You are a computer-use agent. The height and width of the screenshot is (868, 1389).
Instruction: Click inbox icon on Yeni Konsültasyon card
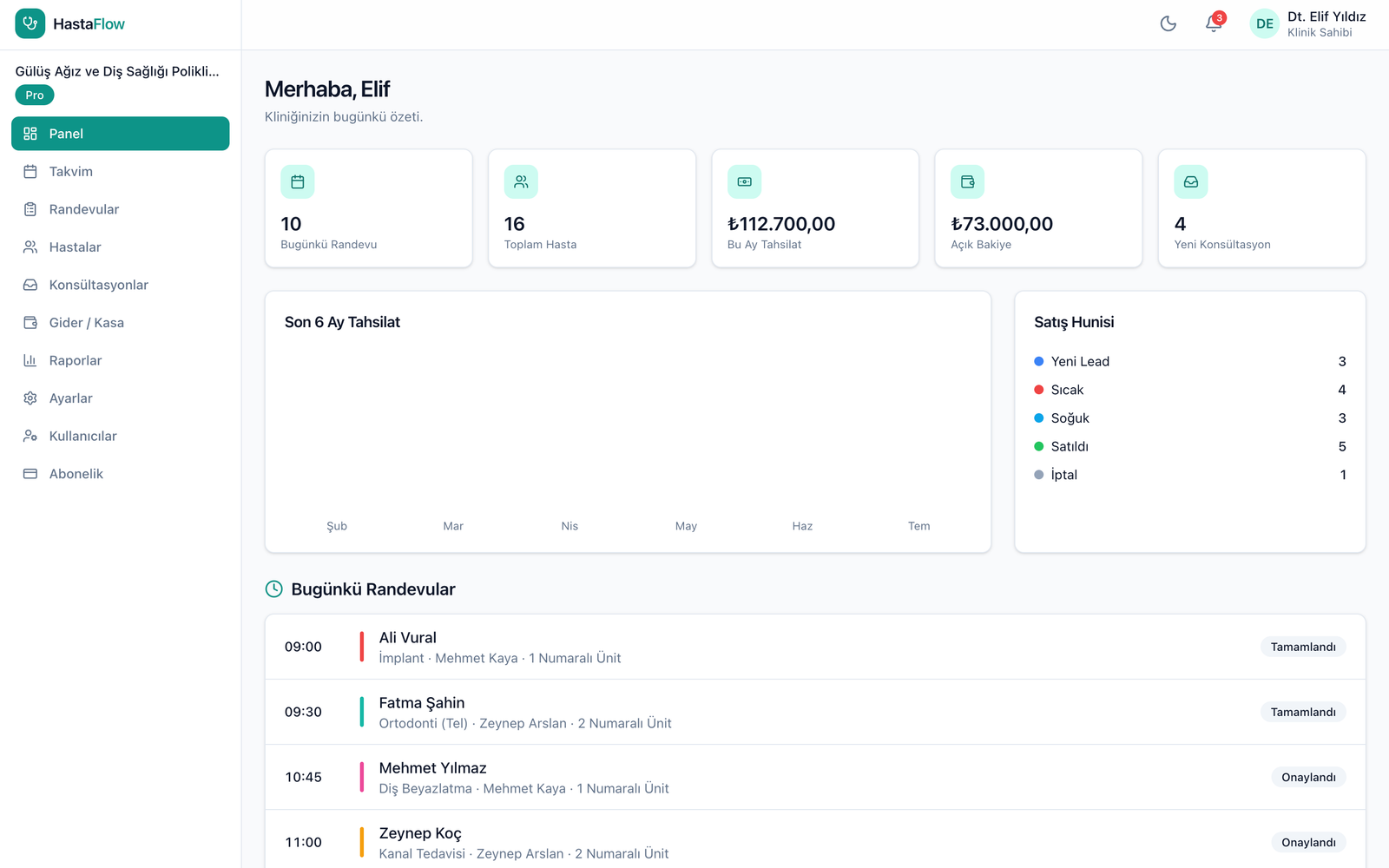tap(1191, 181)
